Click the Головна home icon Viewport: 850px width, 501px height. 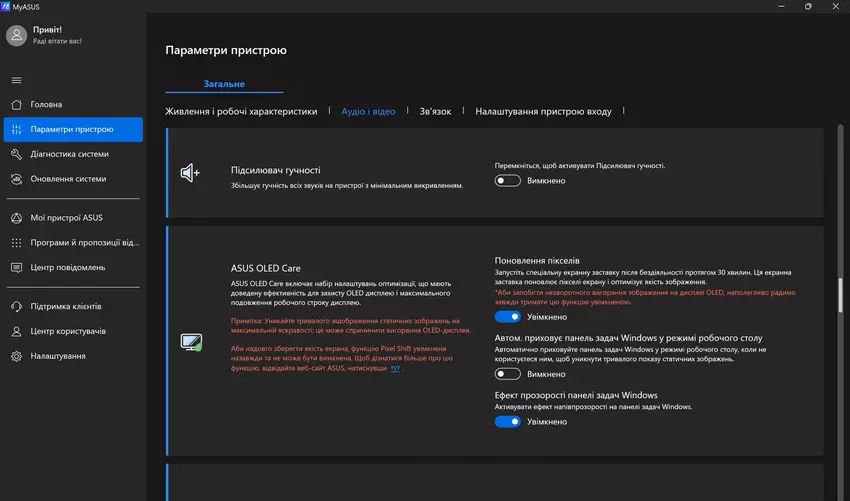click(16, 104)
